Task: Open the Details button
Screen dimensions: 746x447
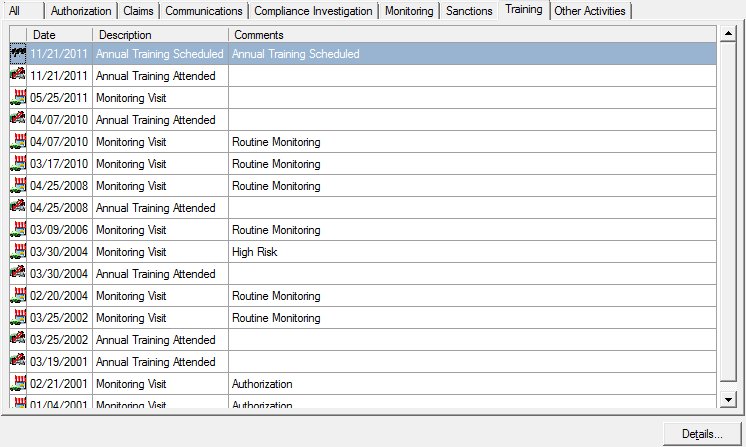Action: [702, 434]
